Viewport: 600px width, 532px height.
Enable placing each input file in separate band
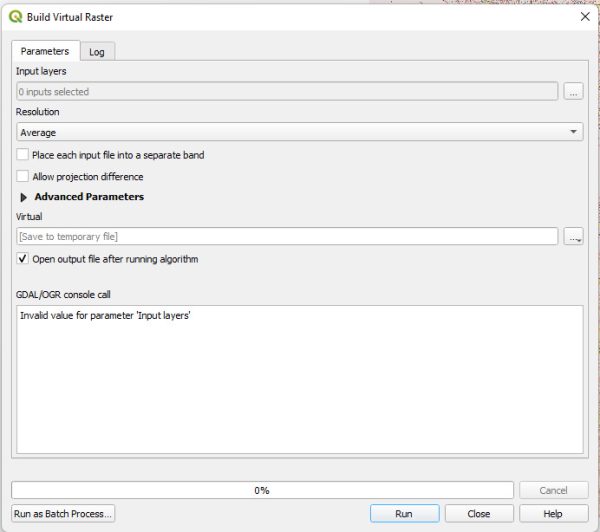(x=23, y=155)
